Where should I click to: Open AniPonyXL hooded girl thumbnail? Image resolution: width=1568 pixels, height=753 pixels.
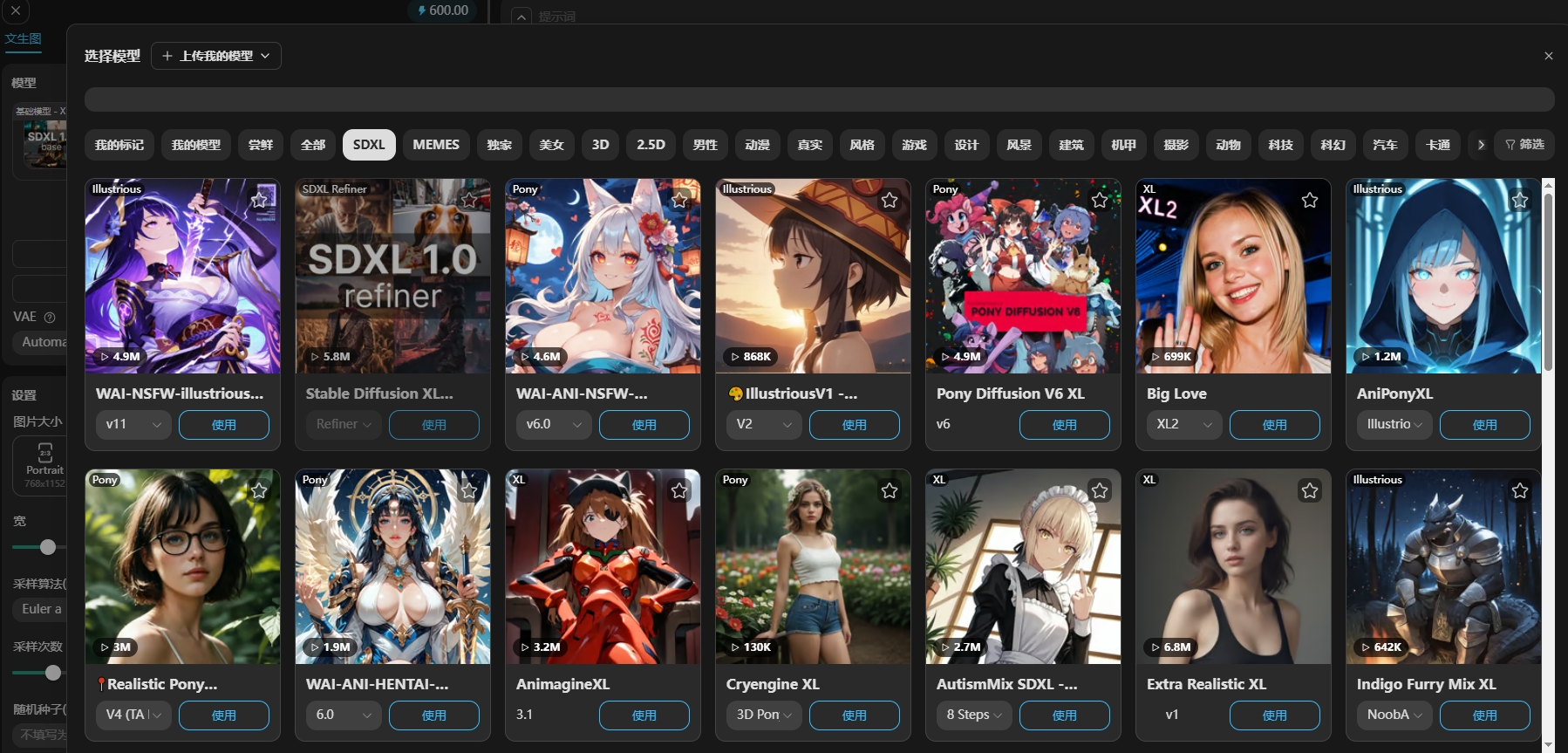(x=1443, y=277)
